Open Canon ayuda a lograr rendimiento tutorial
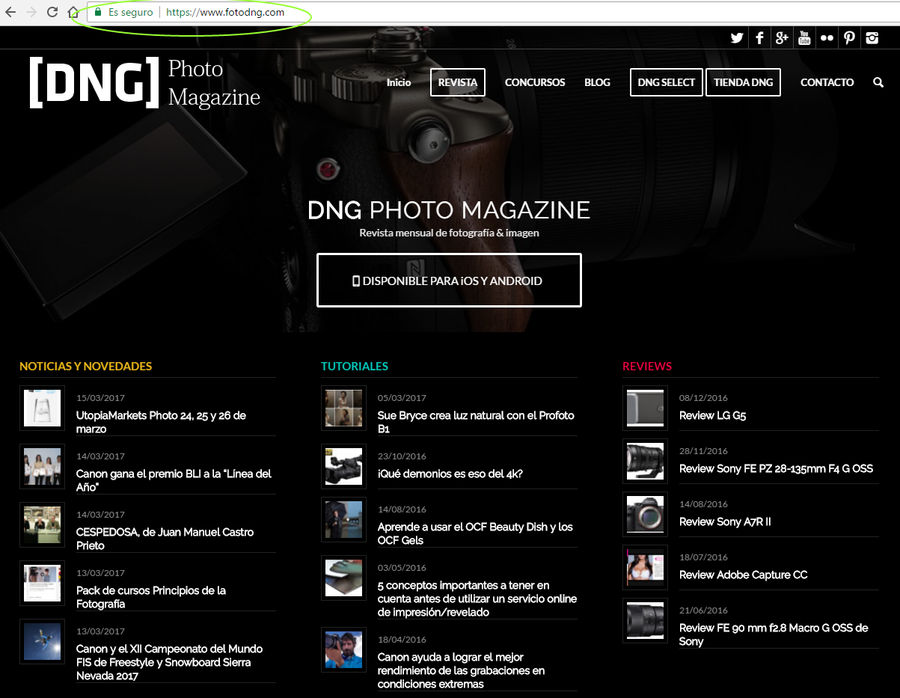This screenshot has width=900, height=698. coord(461,670)
